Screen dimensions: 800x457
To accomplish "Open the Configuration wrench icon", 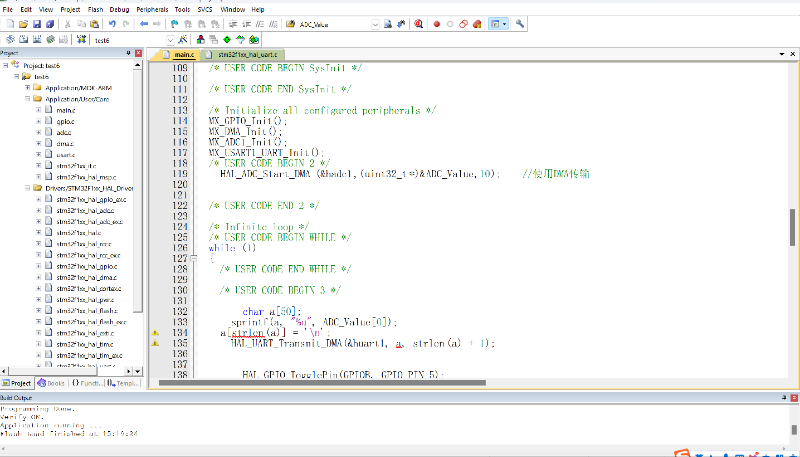I will coord(520,23).
